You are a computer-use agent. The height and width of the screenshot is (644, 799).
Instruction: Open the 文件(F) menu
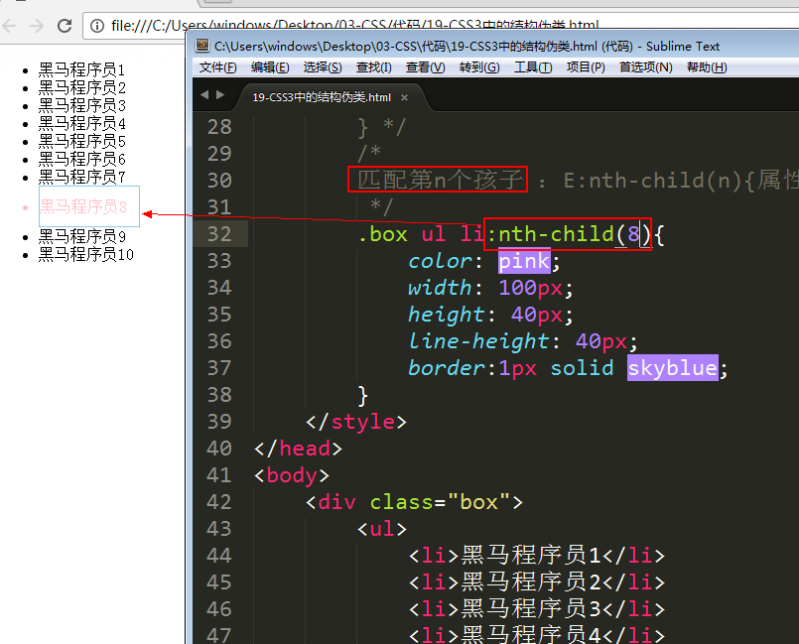click(217, 67)
